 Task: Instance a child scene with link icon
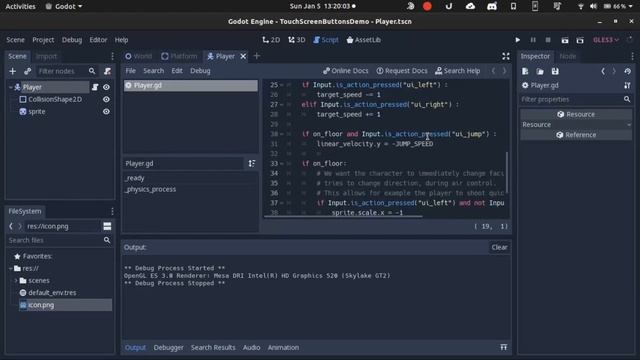click(27, 71)
